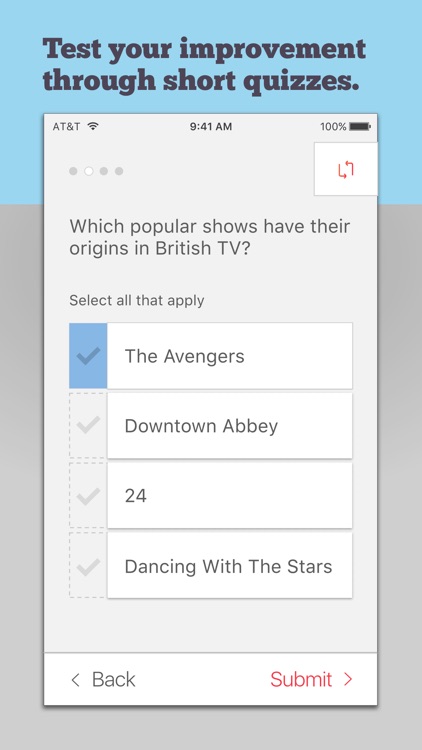
Task: Go back with the Back button
Action: (103, 679)
